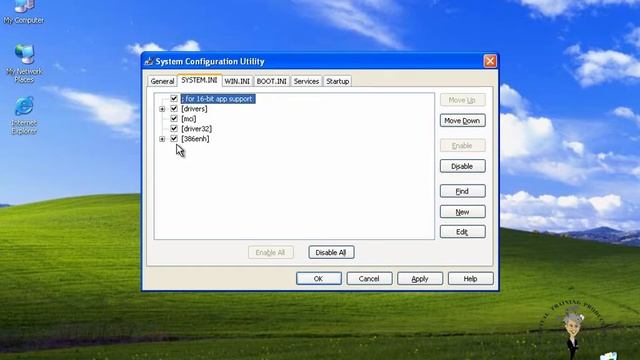Click the Find button
This screenshot has width=640, height=360.
(x=462, y=191)
